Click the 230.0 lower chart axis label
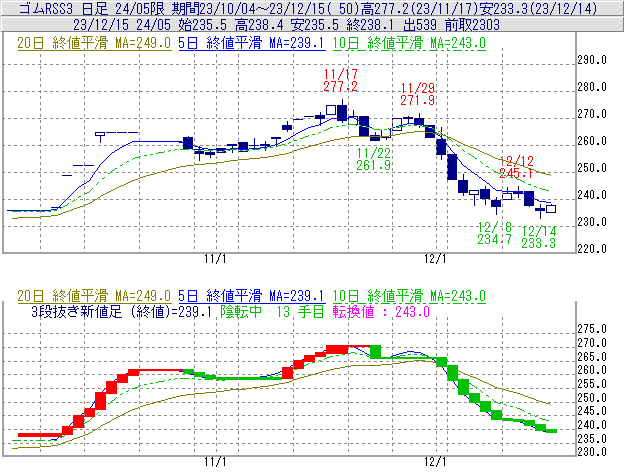 [x=592, y=452]
